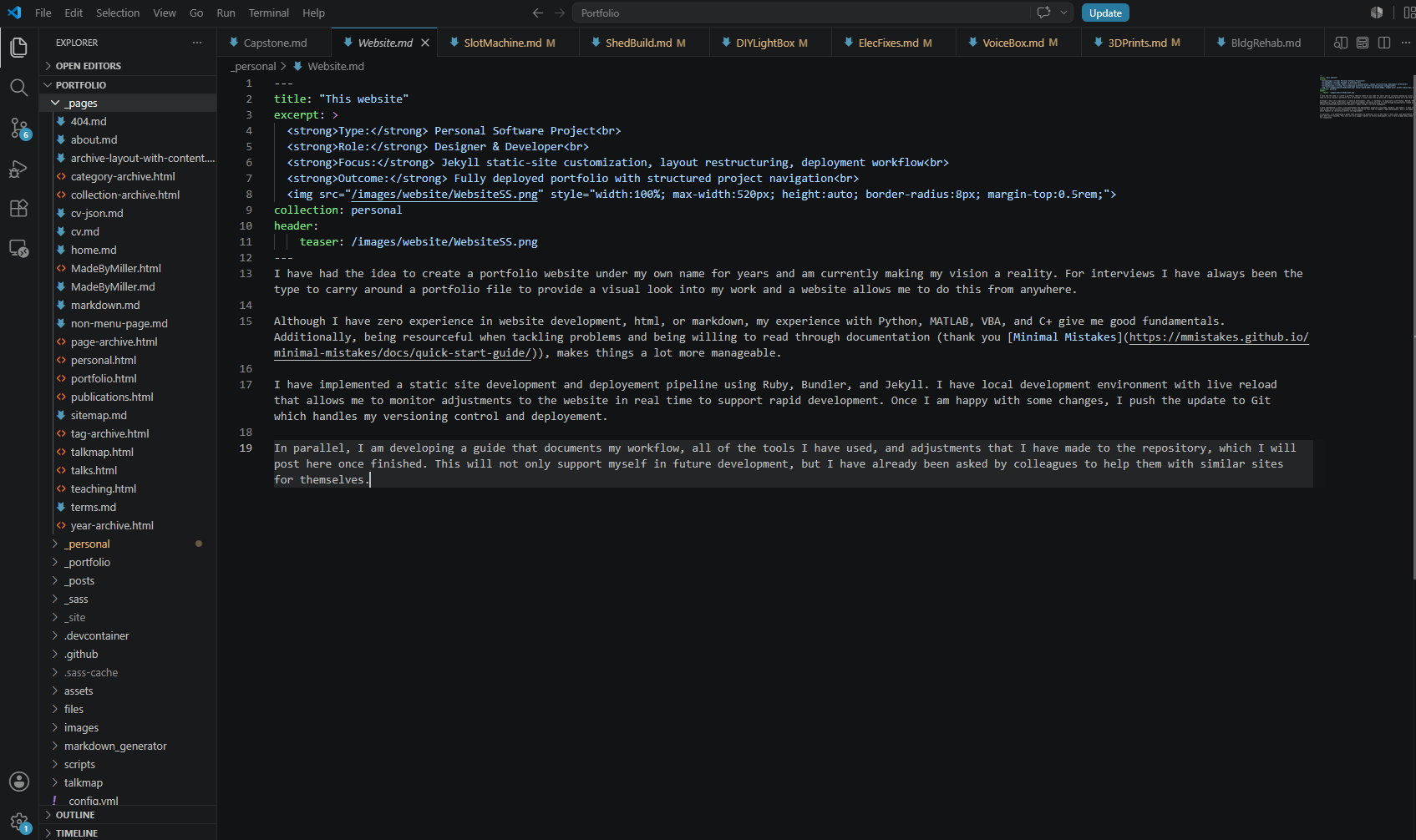
Task: Open Source Control view with 6 changes
Action: click(18, 128)
